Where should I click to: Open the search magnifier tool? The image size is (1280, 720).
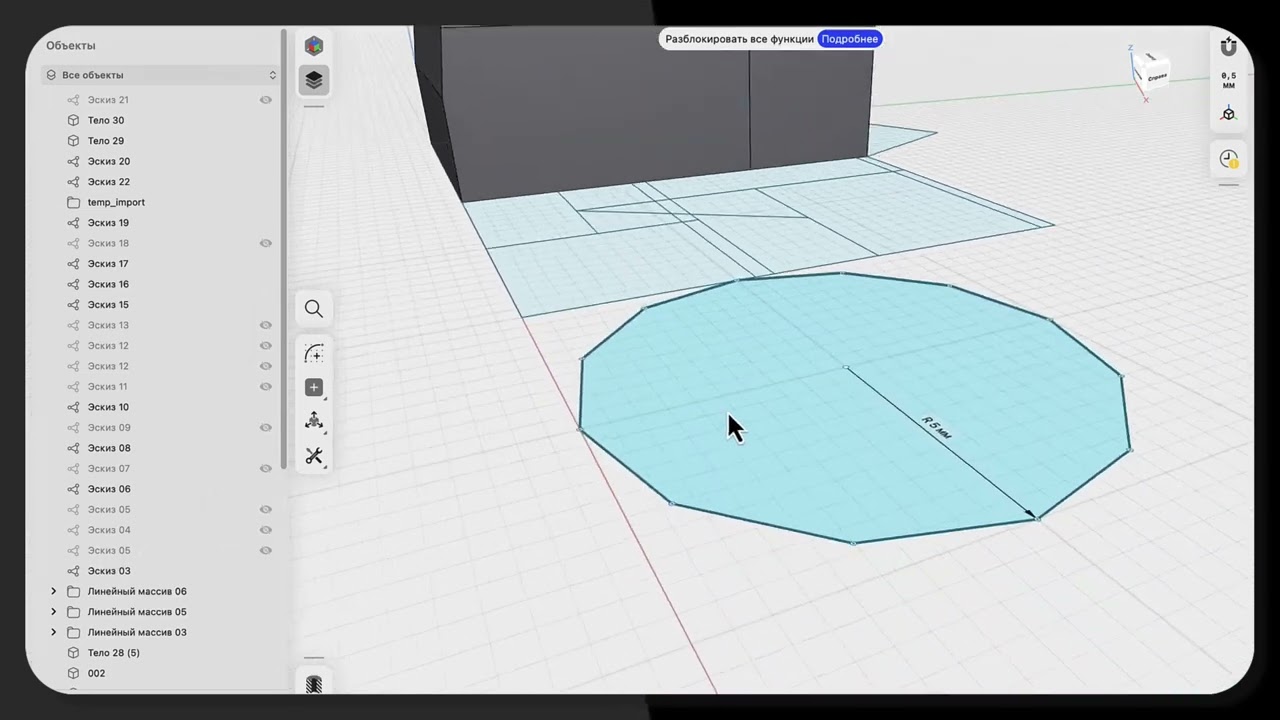(x=314, y=309)
